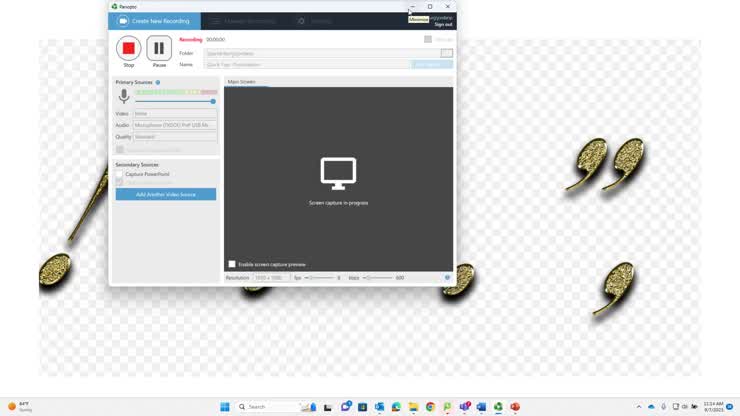Click the help icon at preview bottom right

447,278
